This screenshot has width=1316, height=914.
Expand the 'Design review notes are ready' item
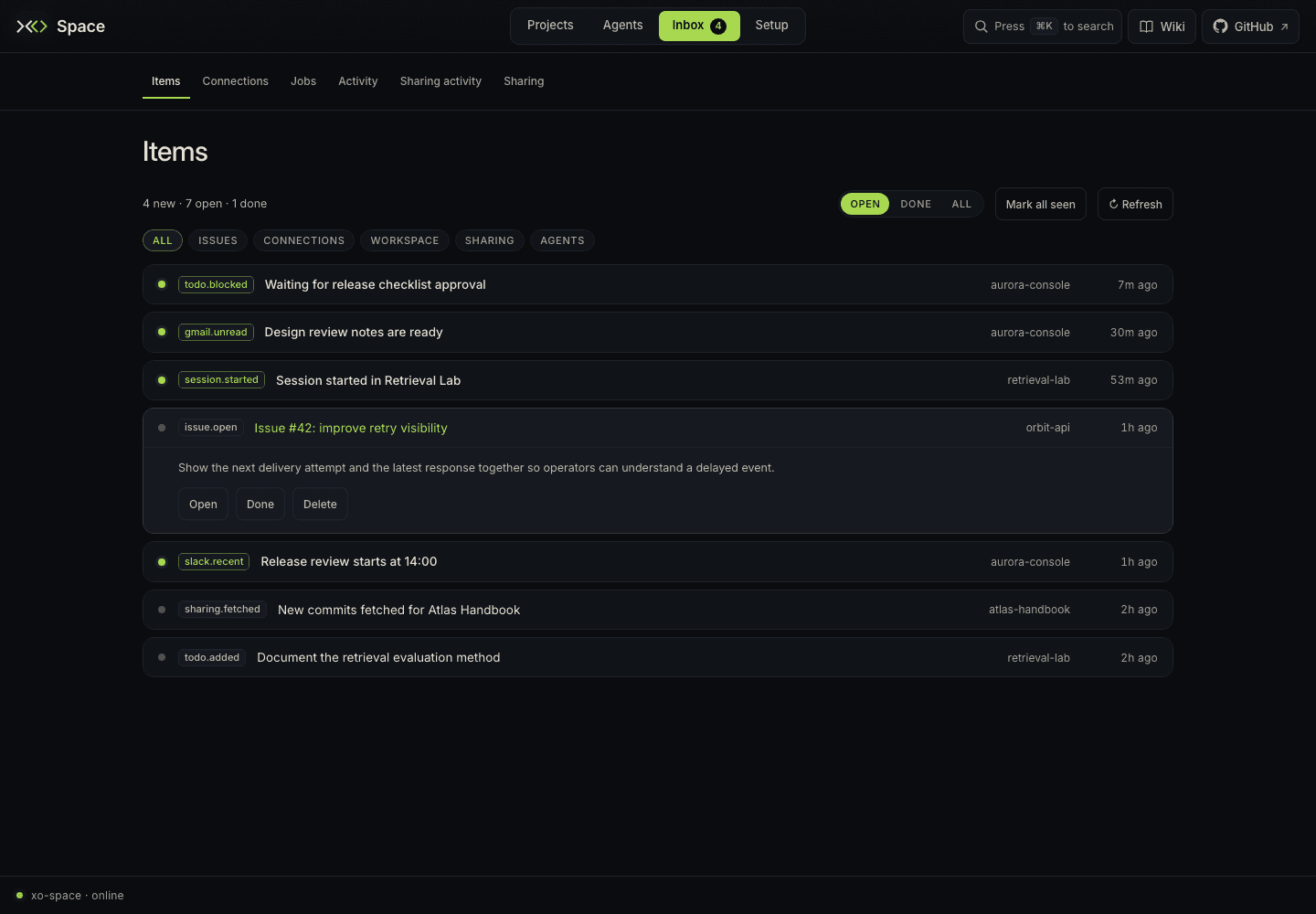(658, 332)
